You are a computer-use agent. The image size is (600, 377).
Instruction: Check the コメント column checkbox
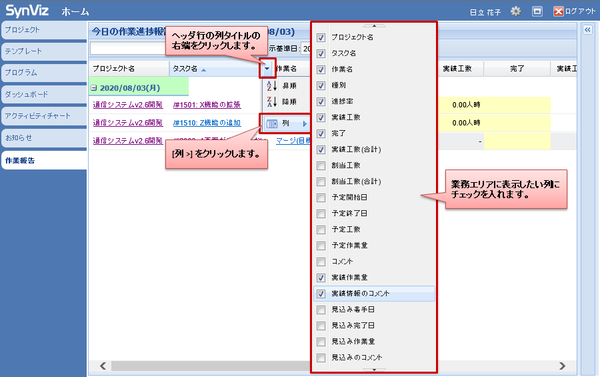[321, 262]
